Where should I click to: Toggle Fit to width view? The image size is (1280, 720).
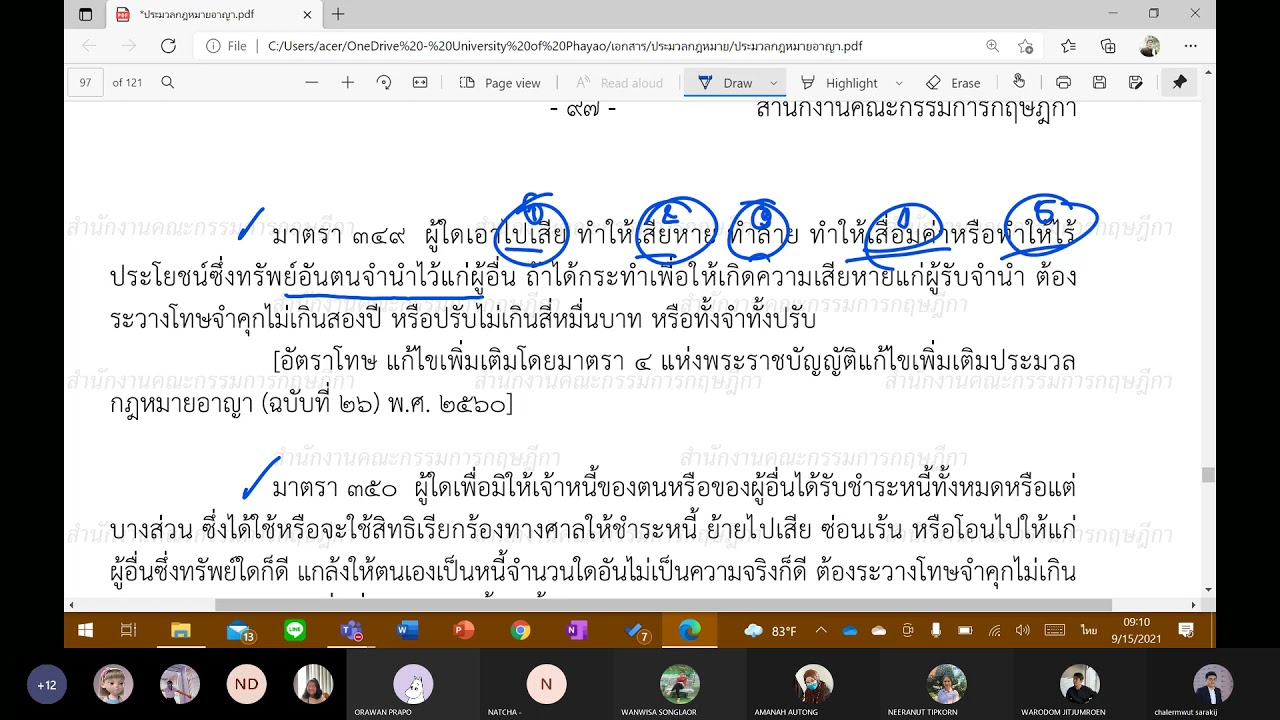418,83
